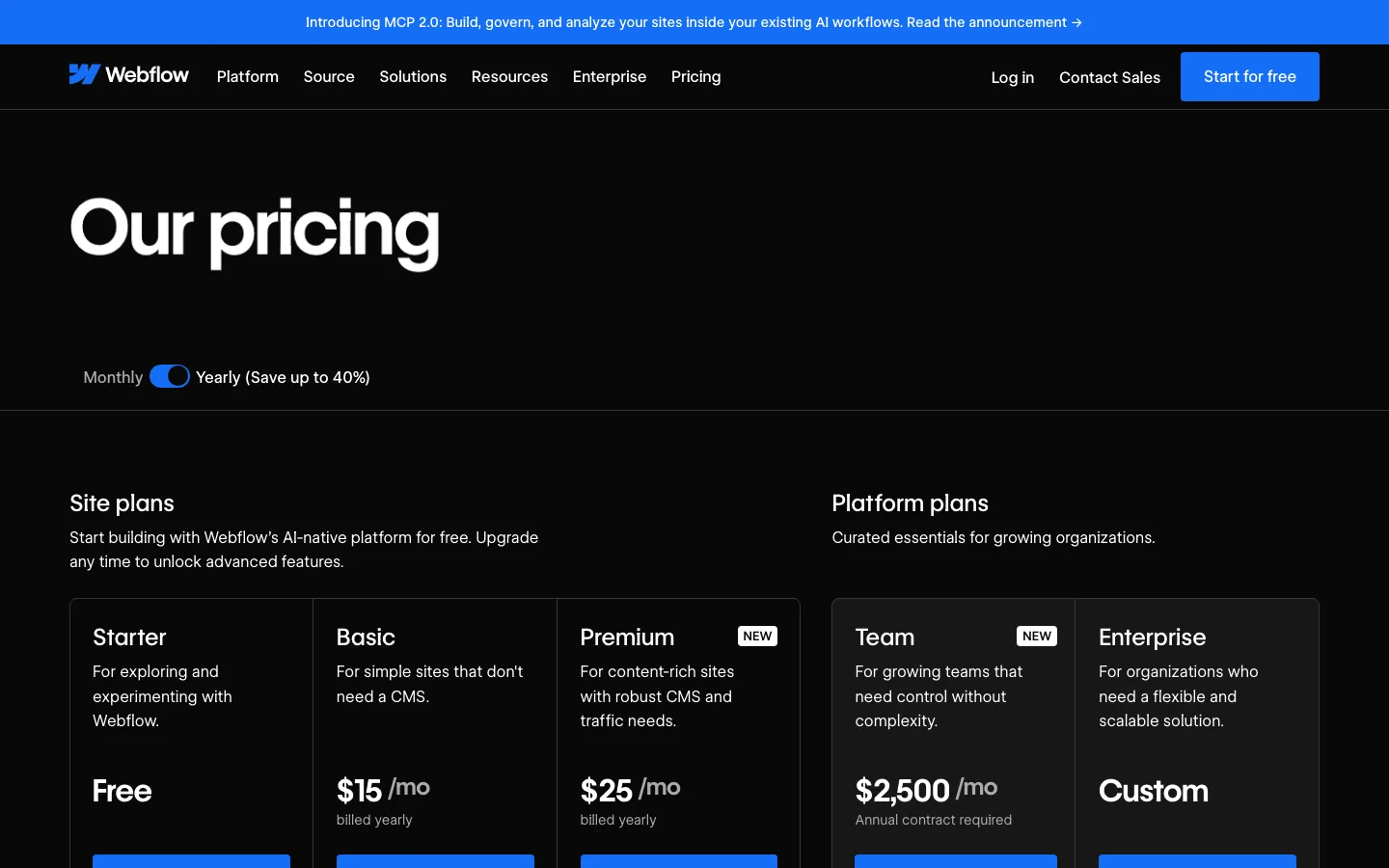Click the Starter plan title

129,637
